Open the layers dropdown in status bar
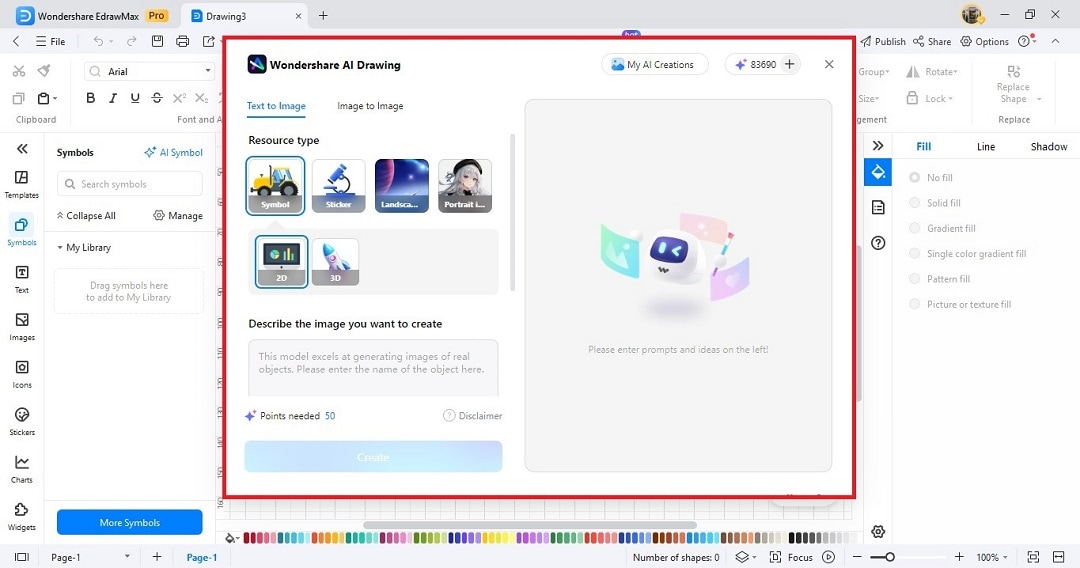 (x=745, y=557)
